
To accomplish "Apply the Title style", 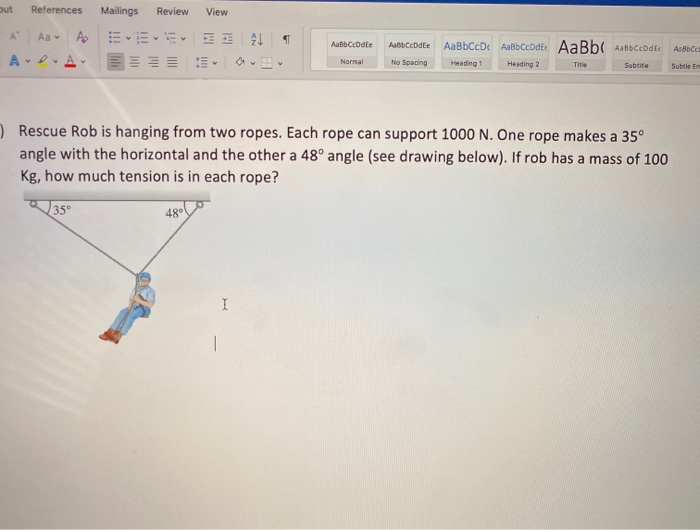I will [x=580, y=53].
